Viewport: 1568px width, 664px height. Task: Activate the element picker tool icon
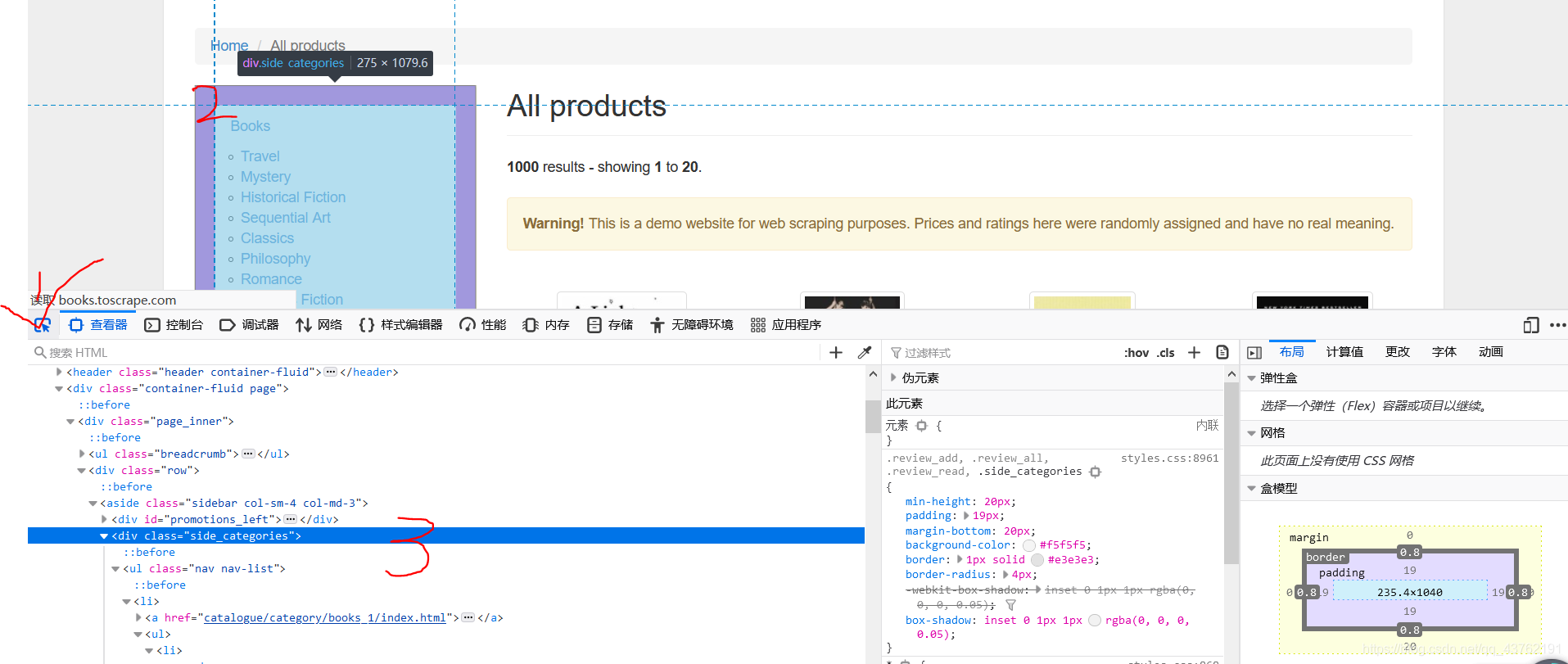(x=43, y=325)
